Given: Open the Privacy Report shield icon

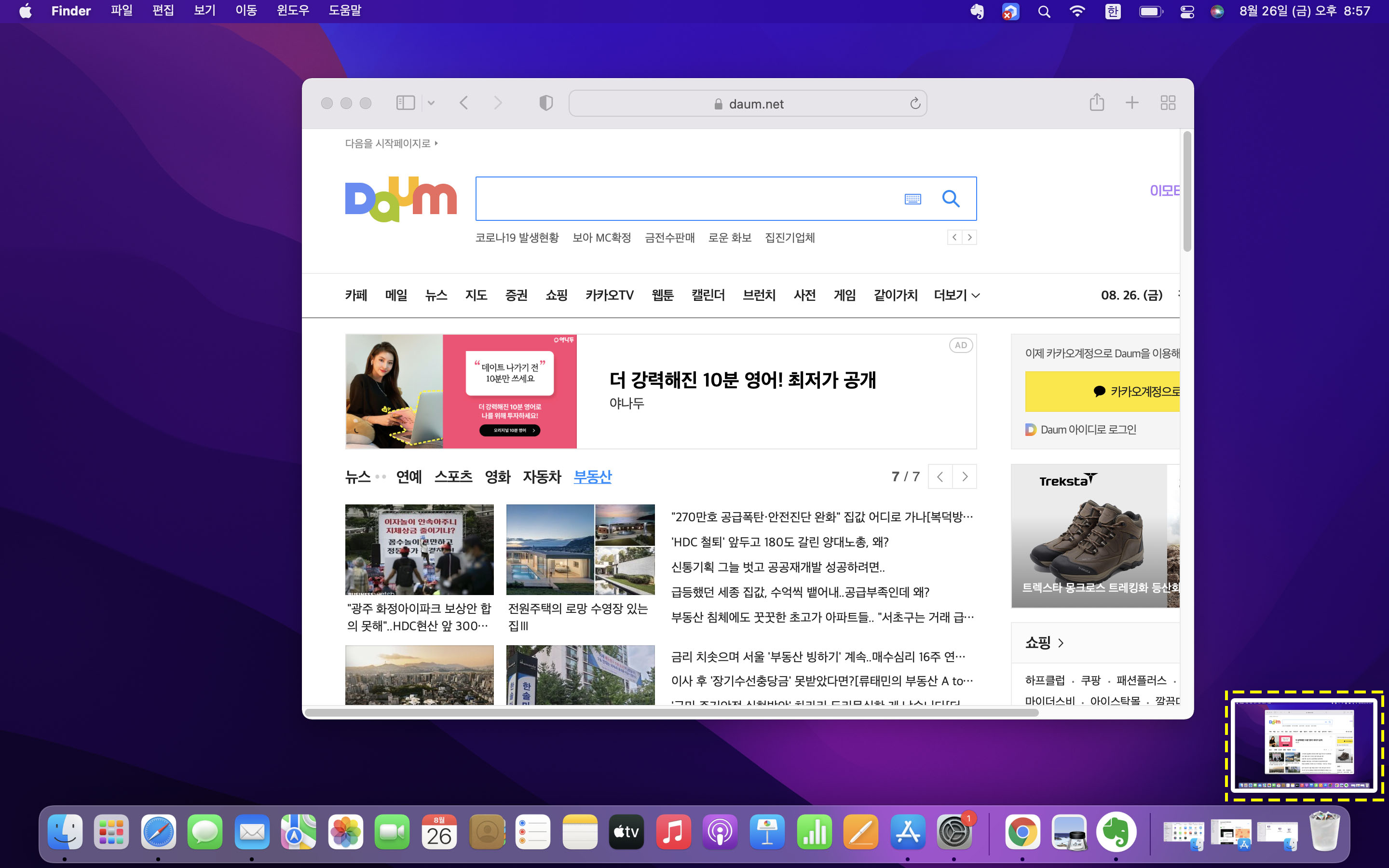Looking at the screenshot, I should (545, 103).
